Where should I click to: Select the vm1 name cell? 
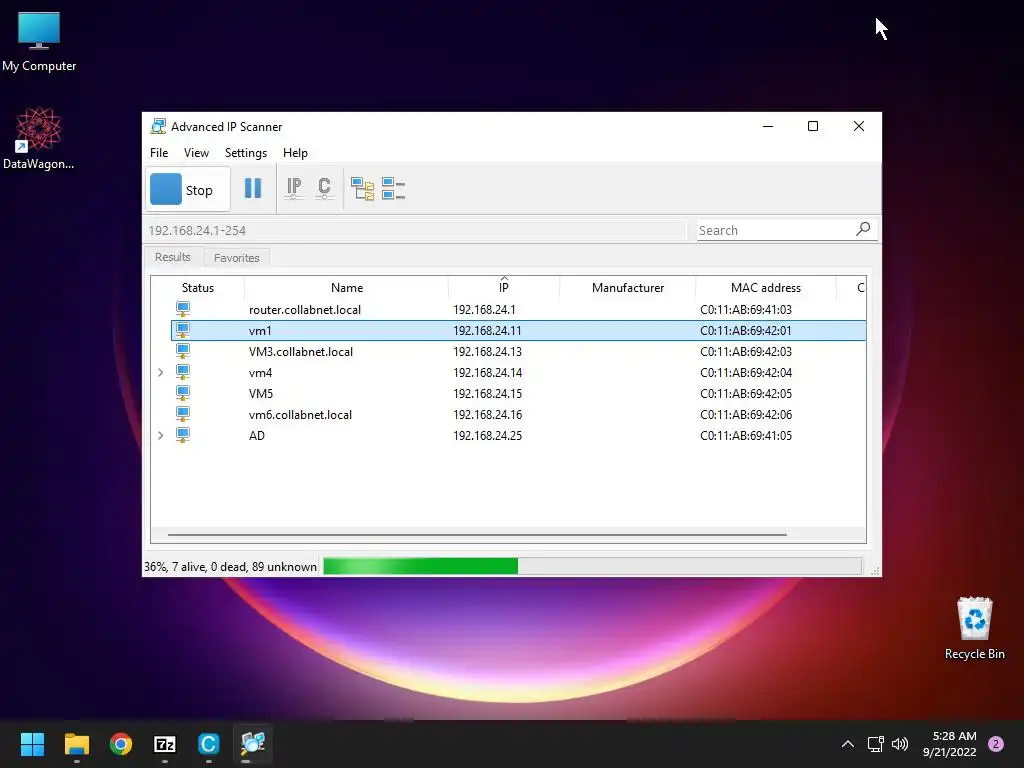coord(260,330)
